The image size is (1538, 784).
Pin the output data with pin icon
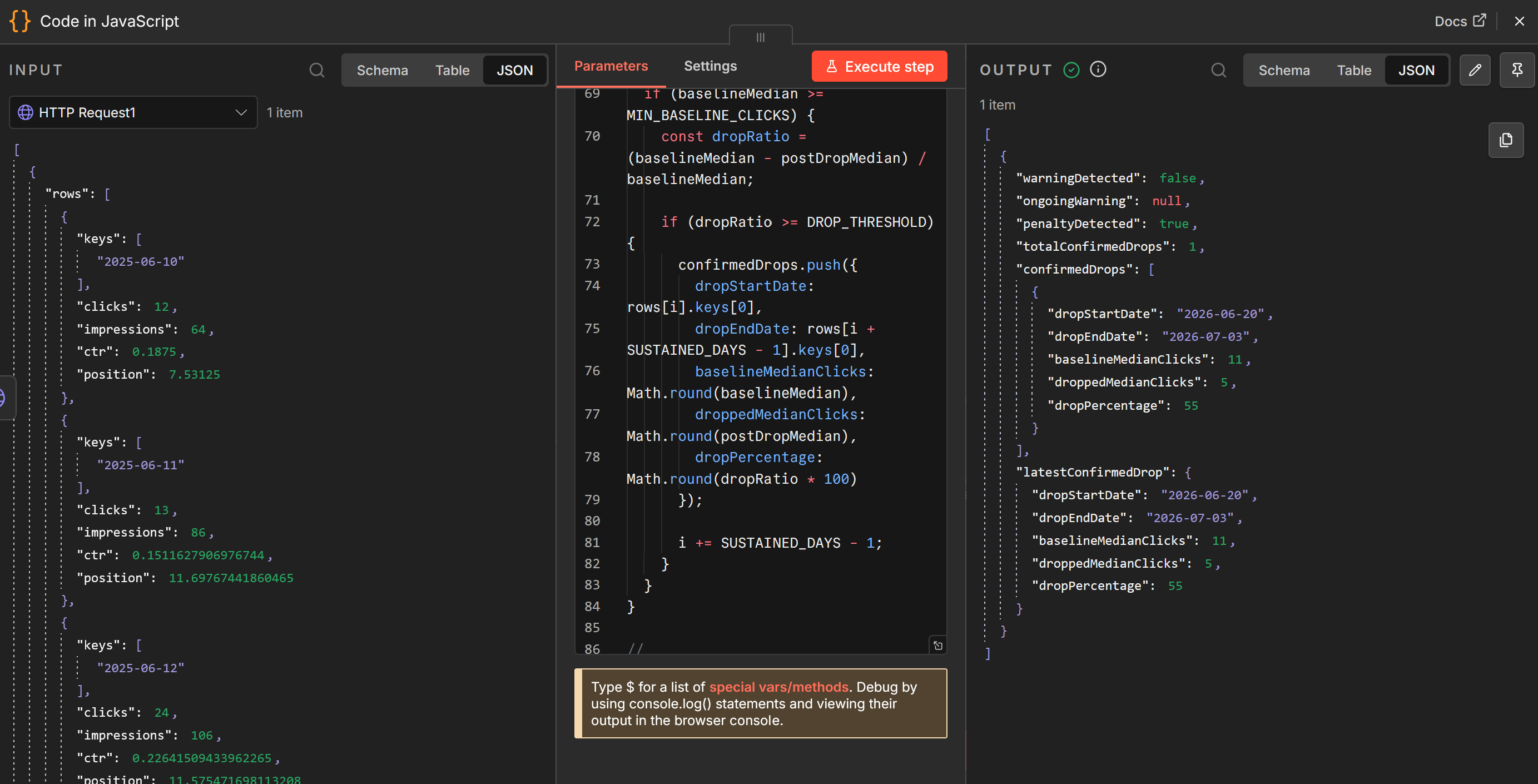1516,70
